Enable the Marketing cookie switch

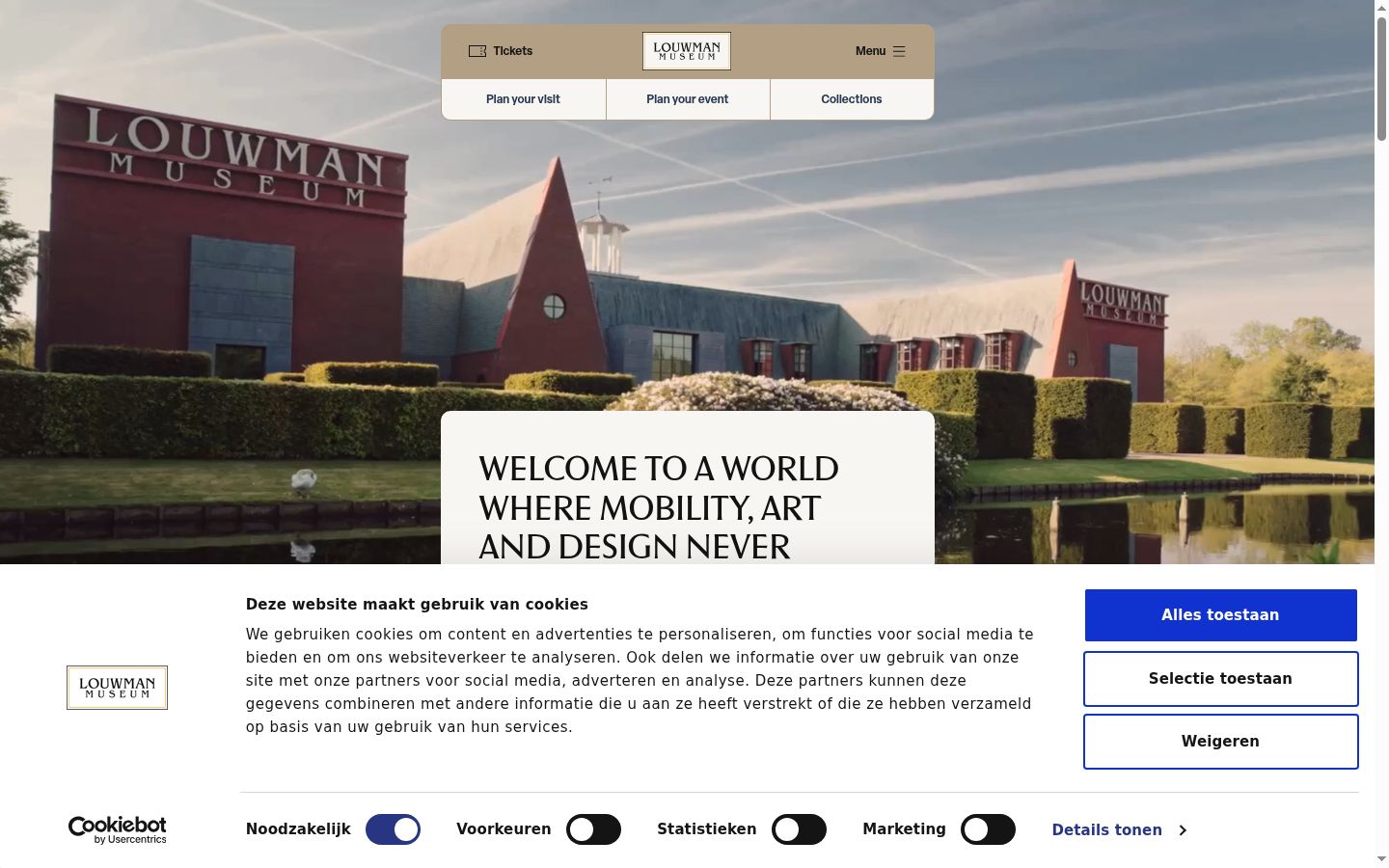tap(988, 829)
